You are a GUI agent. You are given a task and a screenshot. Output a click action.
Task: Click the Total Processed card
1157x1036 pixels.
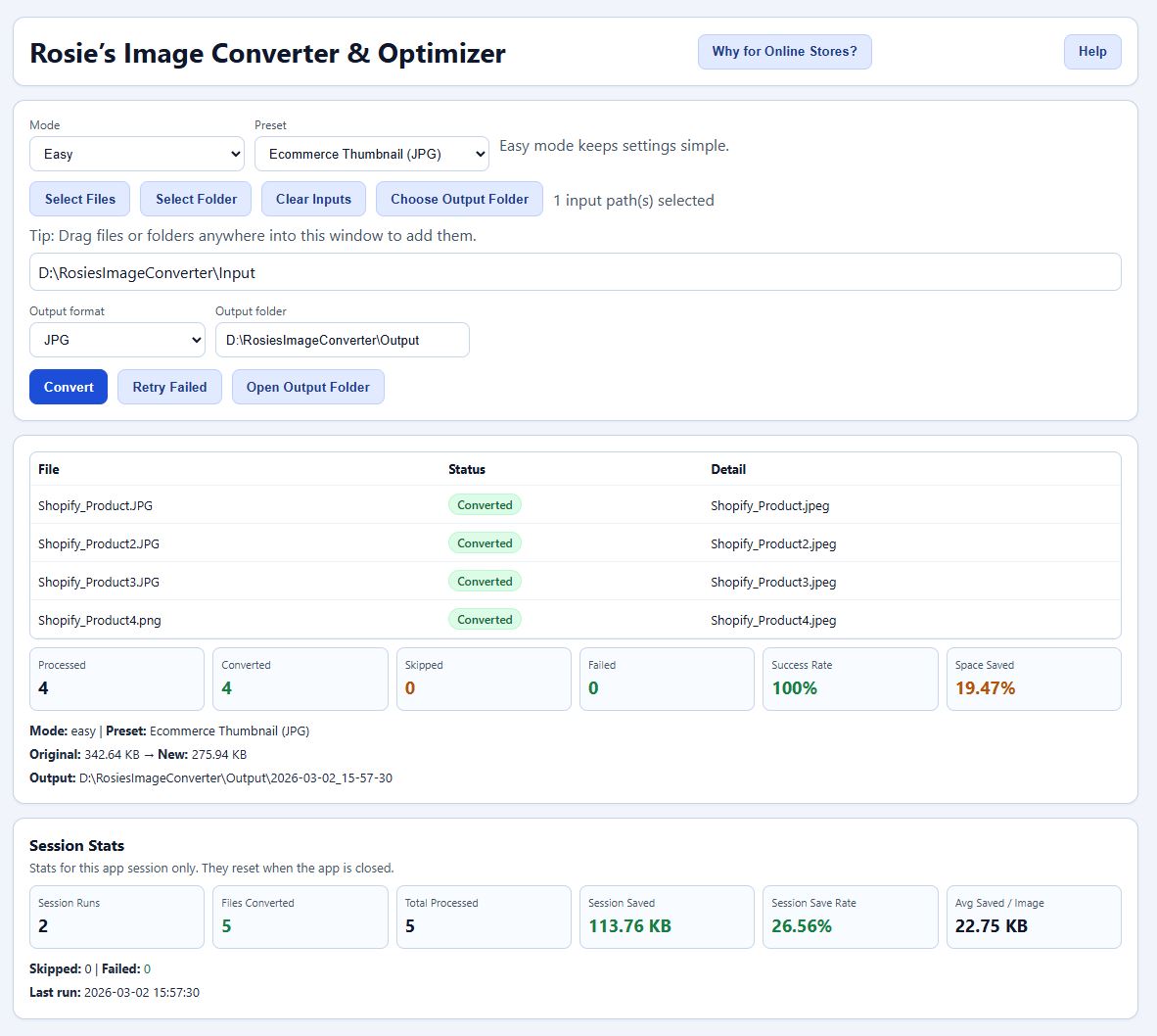coord(485,918)
